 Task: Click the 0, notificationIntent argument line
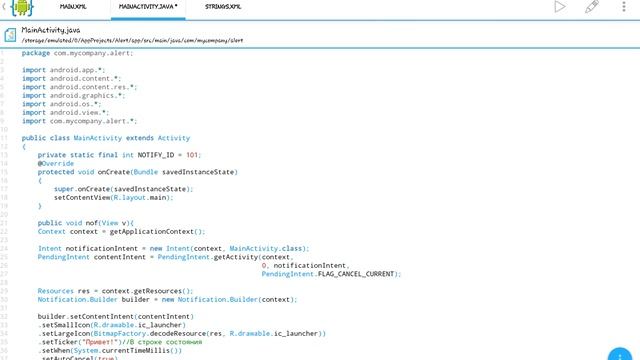pyautogui.click(x=305, y=266)
